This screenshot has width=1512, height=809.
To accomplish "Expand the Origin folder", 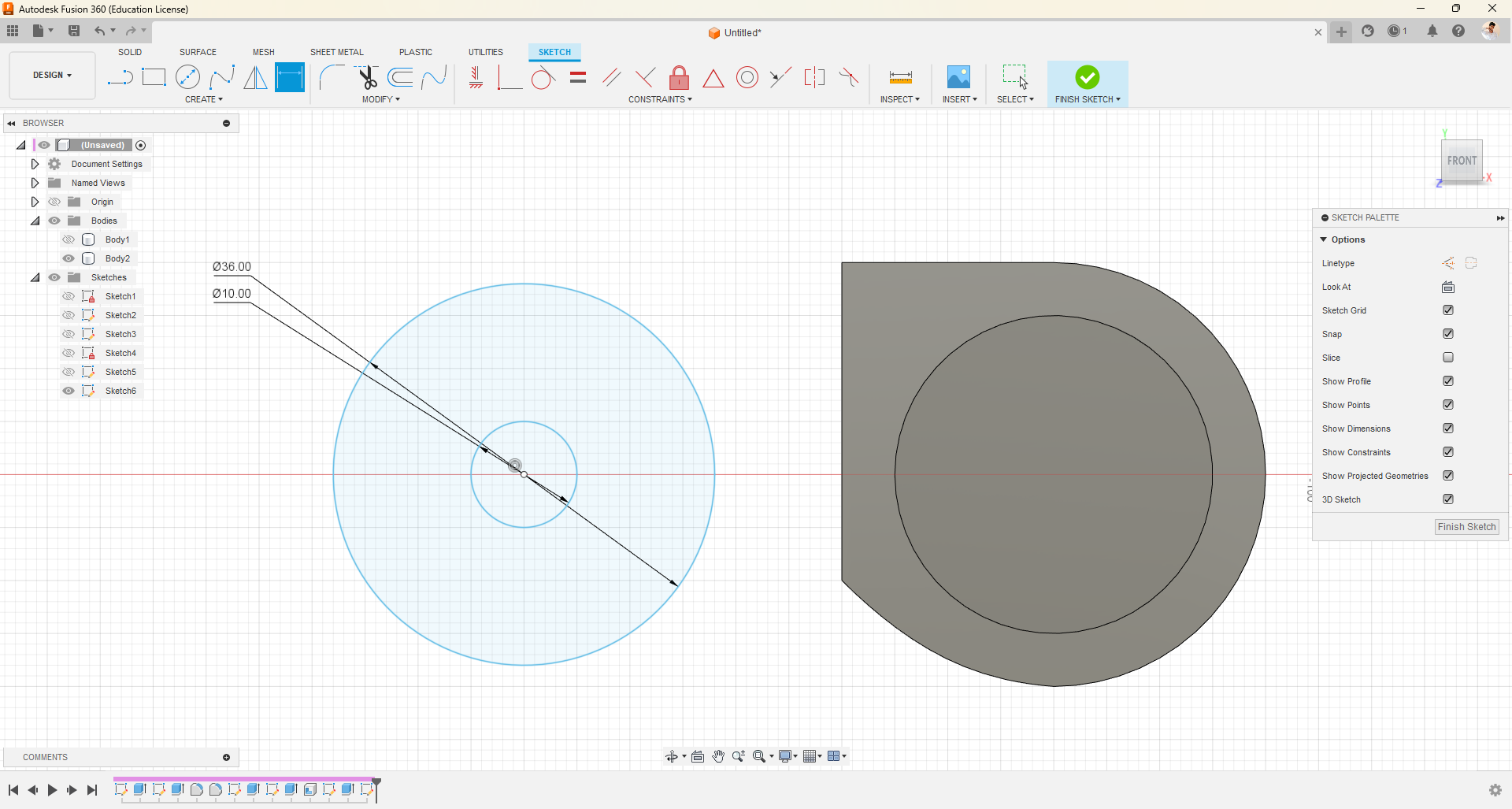I will pyautogui.click(x=35, y=202).
